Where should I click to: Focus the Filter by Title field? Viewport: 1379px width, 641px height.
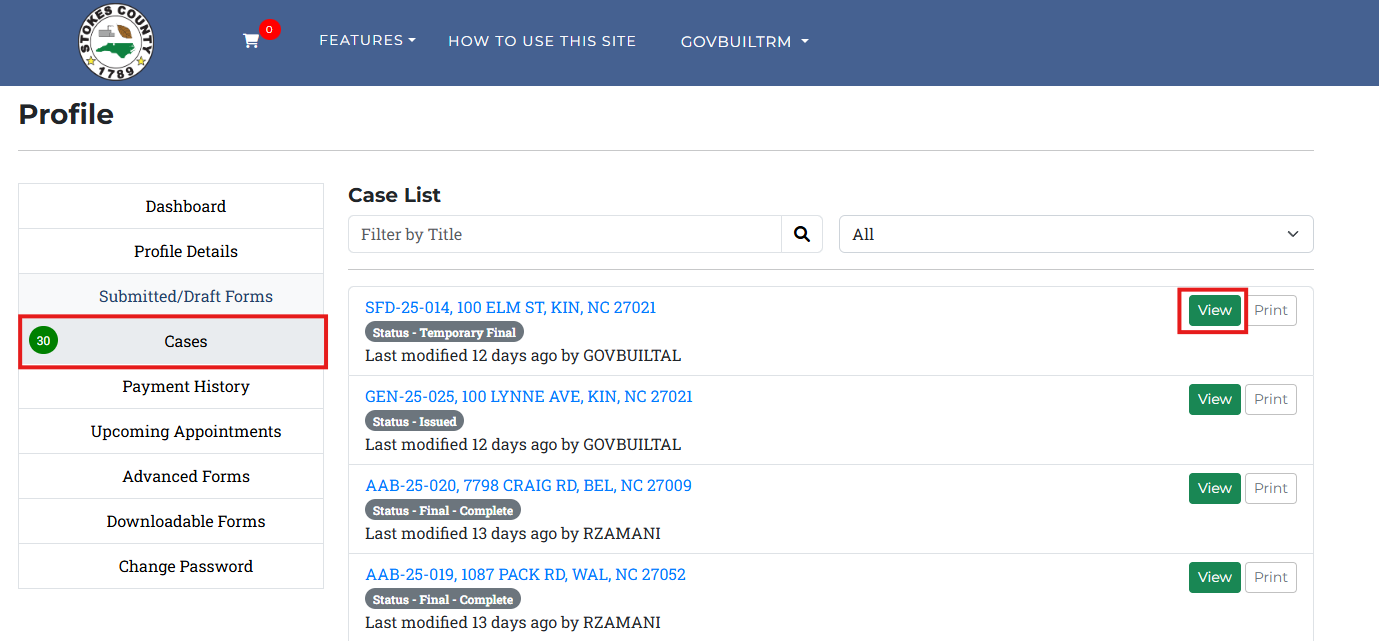coord(565,234)
